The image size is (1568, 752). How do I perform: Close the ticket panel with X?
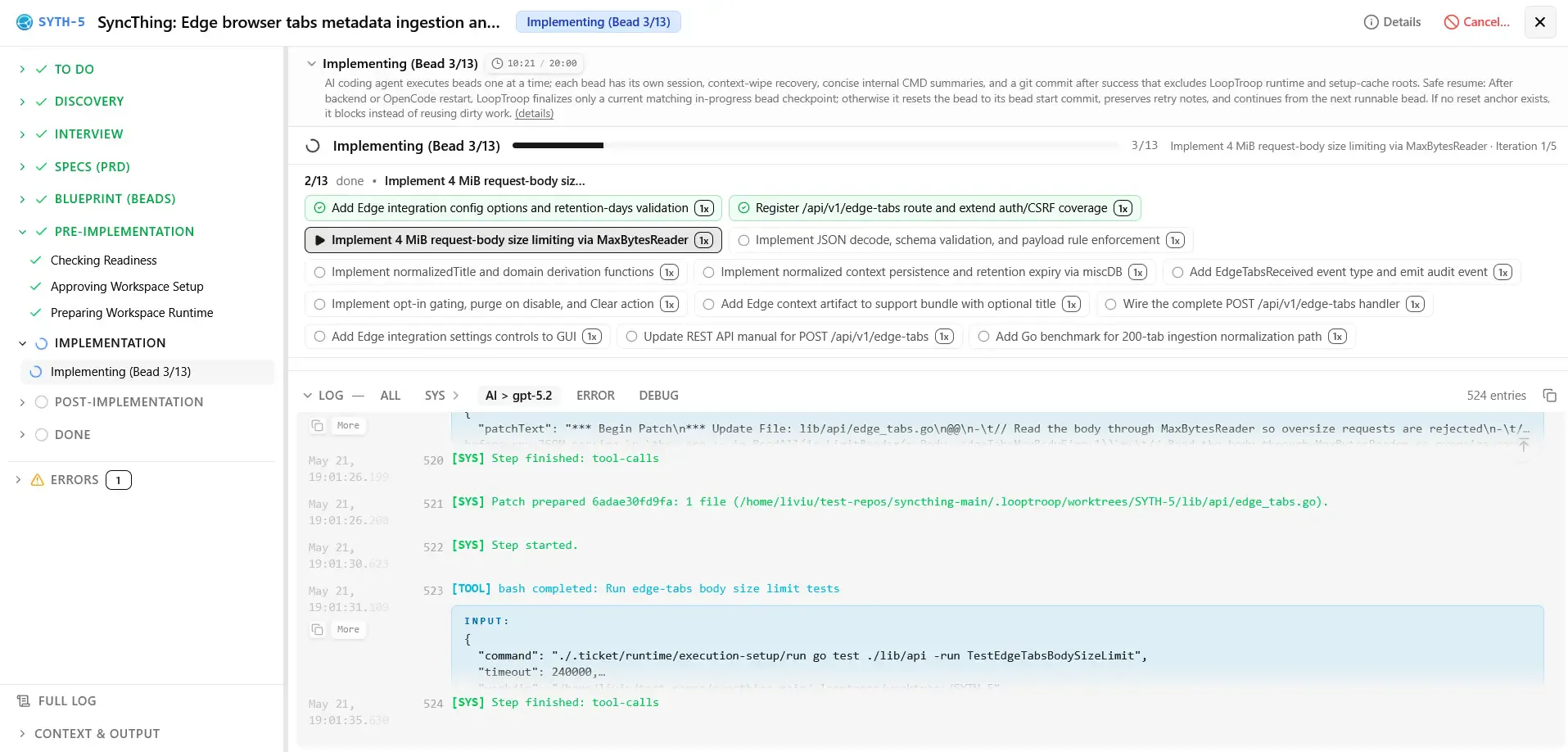click(x=1539, y=22)
